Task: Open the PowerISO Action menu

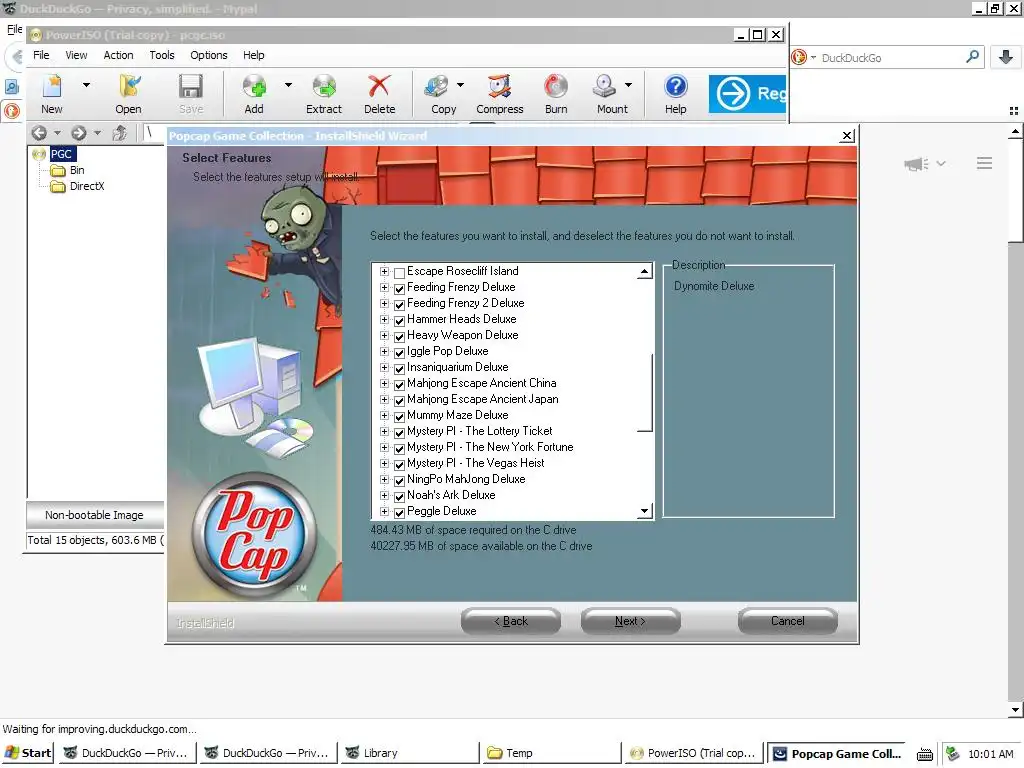Action: coord(118,55)
